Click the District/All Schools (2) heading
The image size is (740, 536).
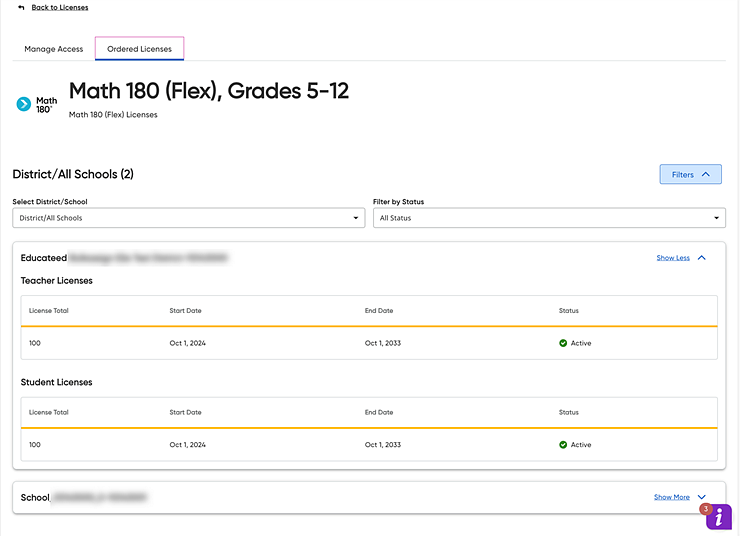tap(73, 174)
